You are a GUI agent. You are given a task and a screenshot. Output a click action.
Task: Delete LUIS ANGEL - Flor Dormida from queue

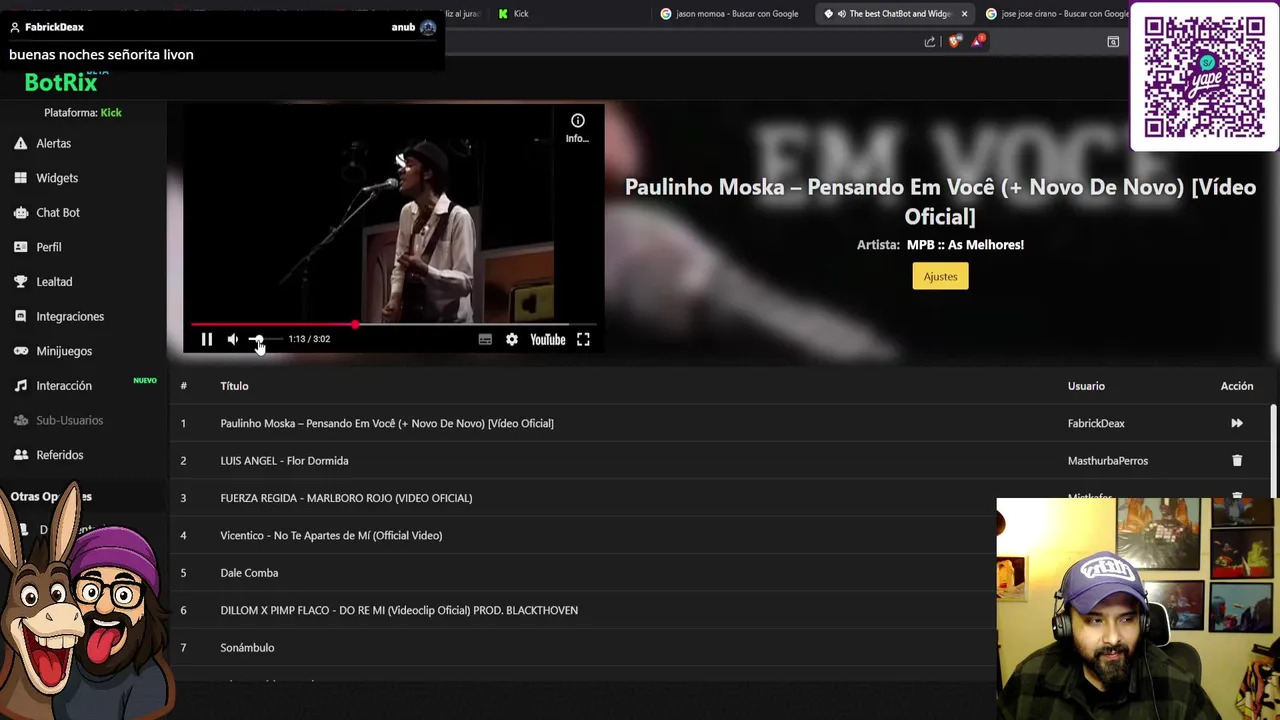[1237, 460]
